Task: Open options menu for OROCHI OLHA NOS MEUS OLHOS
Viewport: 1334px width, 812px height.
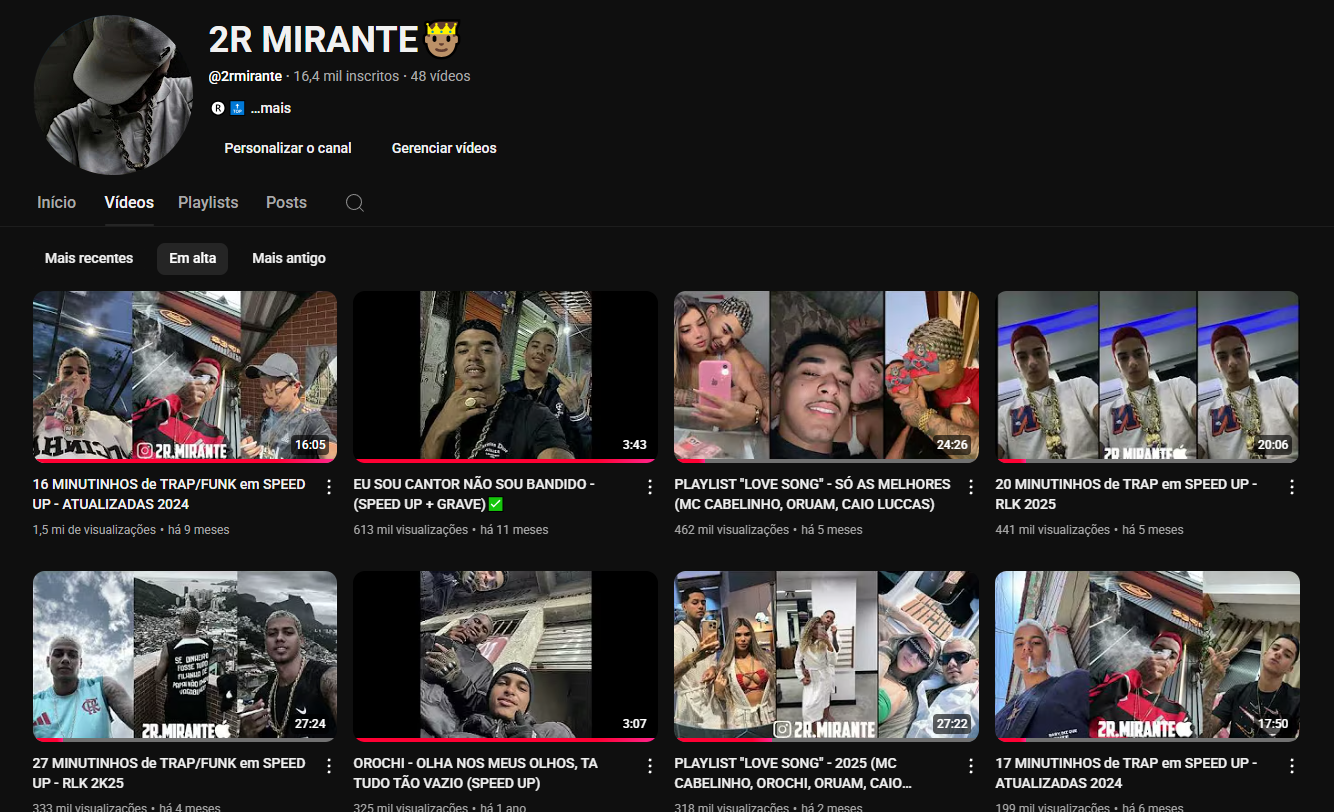Action: click(x=649, y=766)
